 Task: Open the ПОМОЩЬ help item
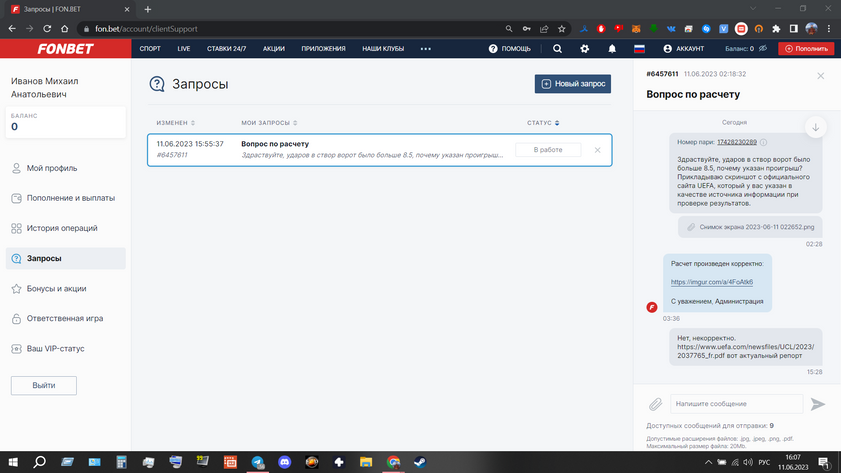point(510,49)
